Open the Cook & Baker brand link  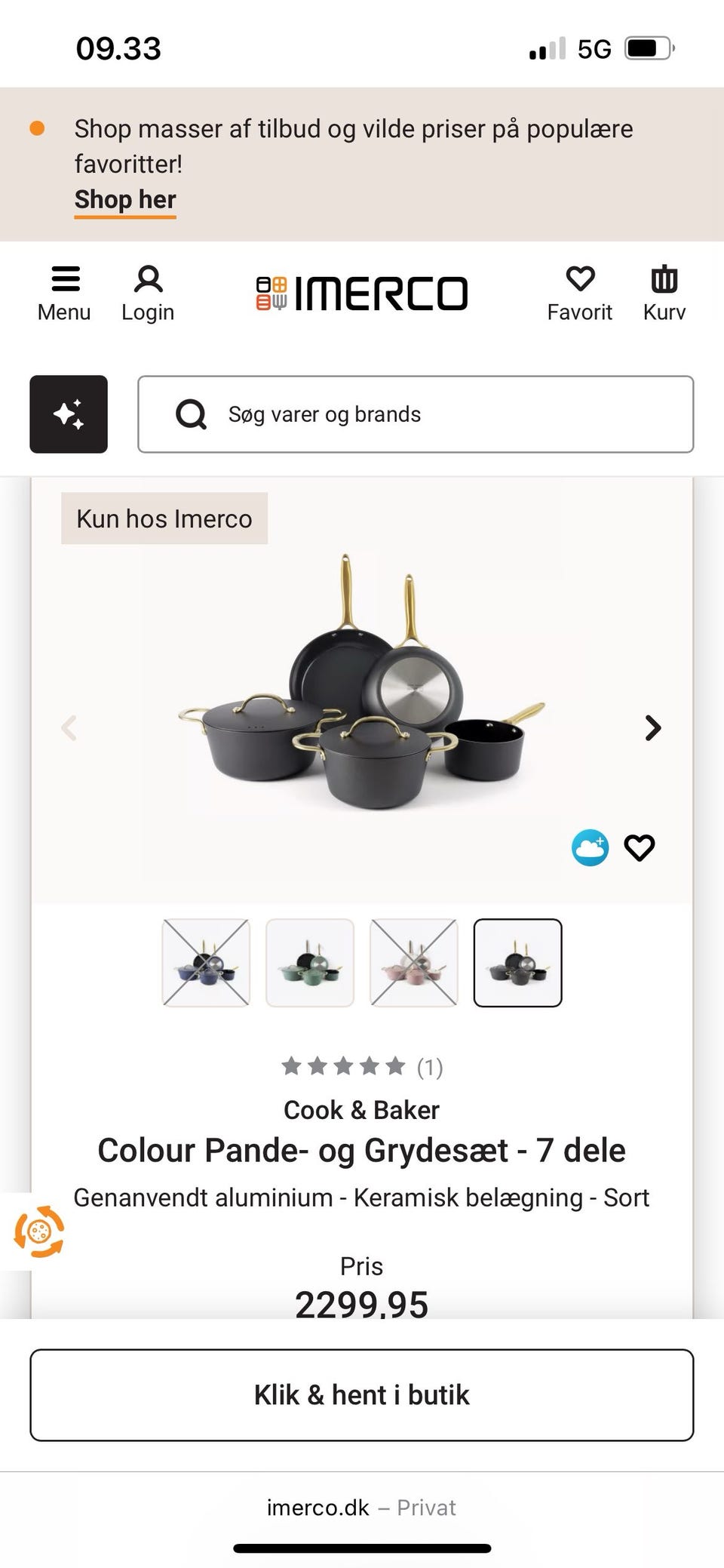point(361,1110)
